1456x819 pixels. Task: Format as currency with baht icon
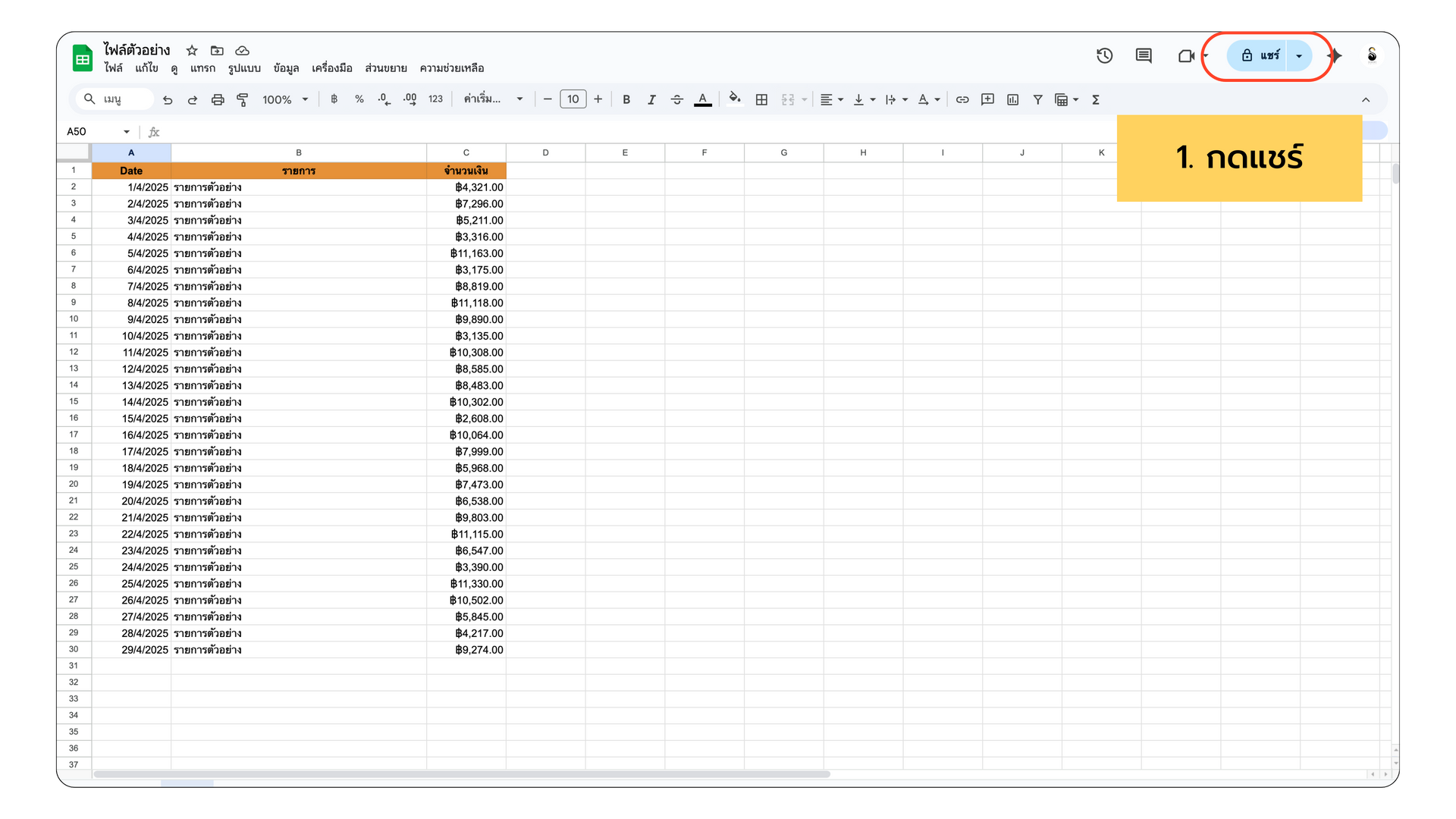point(334,99)
